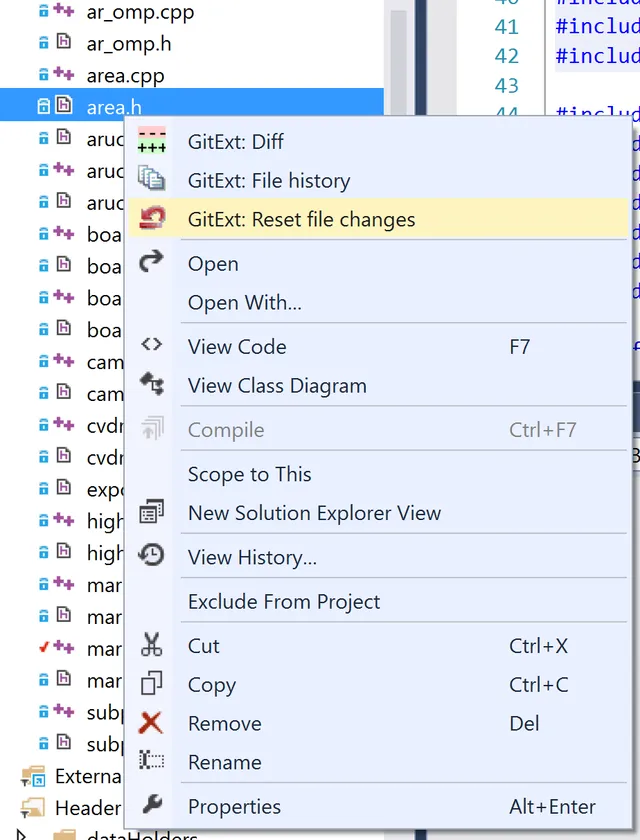640x840 pixels.
Task: Select area.cpp file in the tree
Action: tap(125, 75)
